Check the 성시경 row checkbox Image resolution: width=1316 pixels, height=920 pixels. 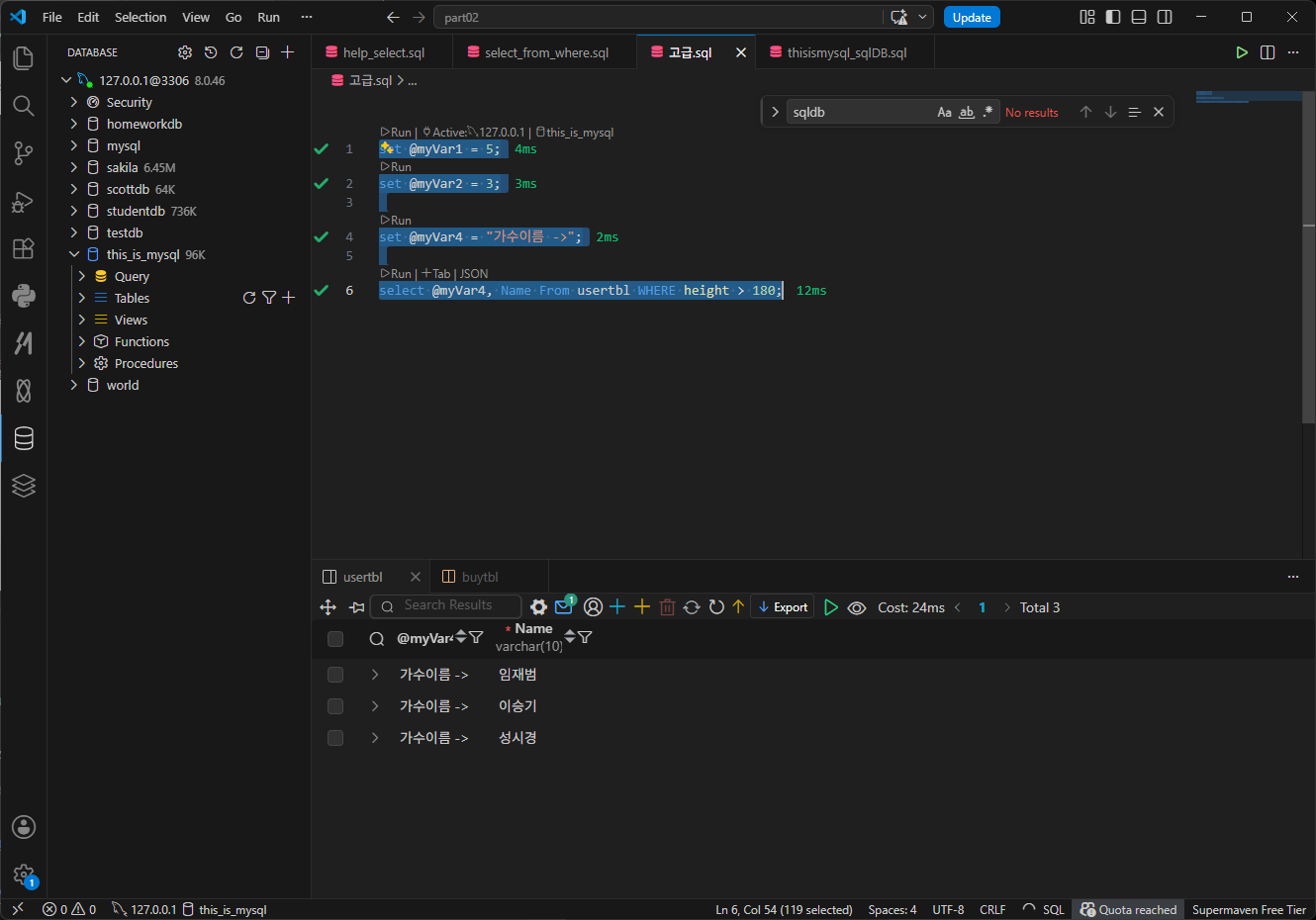335,738
